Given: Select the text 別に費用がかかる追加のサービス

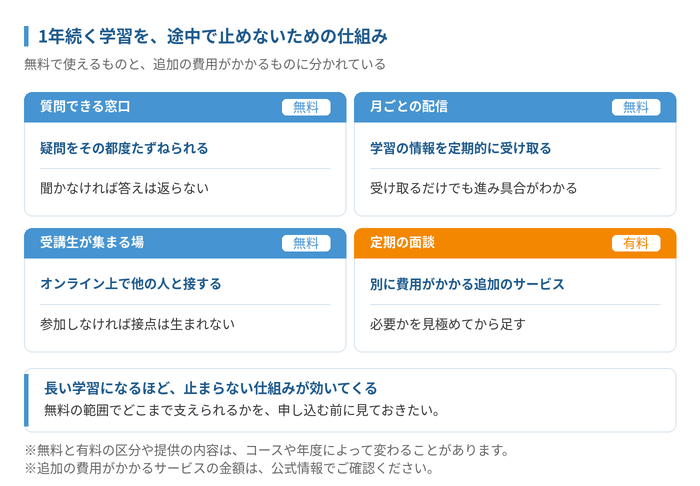Looking at the screenshot, I should (467, 284).
